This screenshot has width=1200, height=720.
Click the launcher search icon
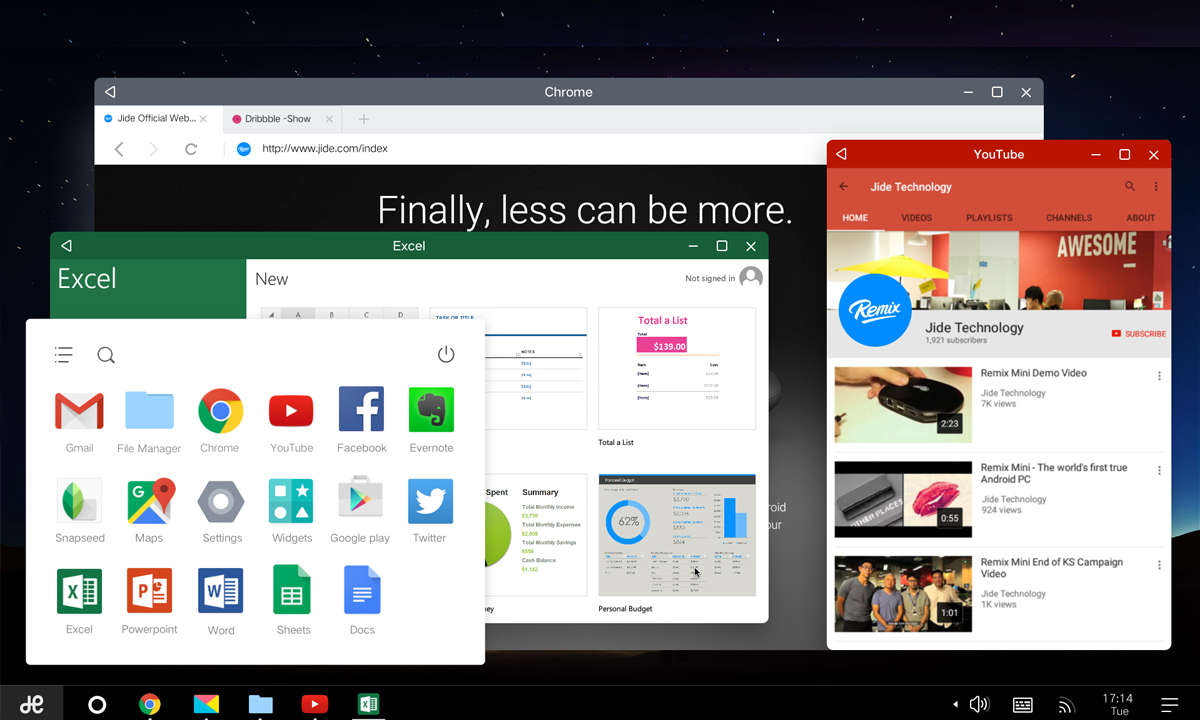[106, 355]
